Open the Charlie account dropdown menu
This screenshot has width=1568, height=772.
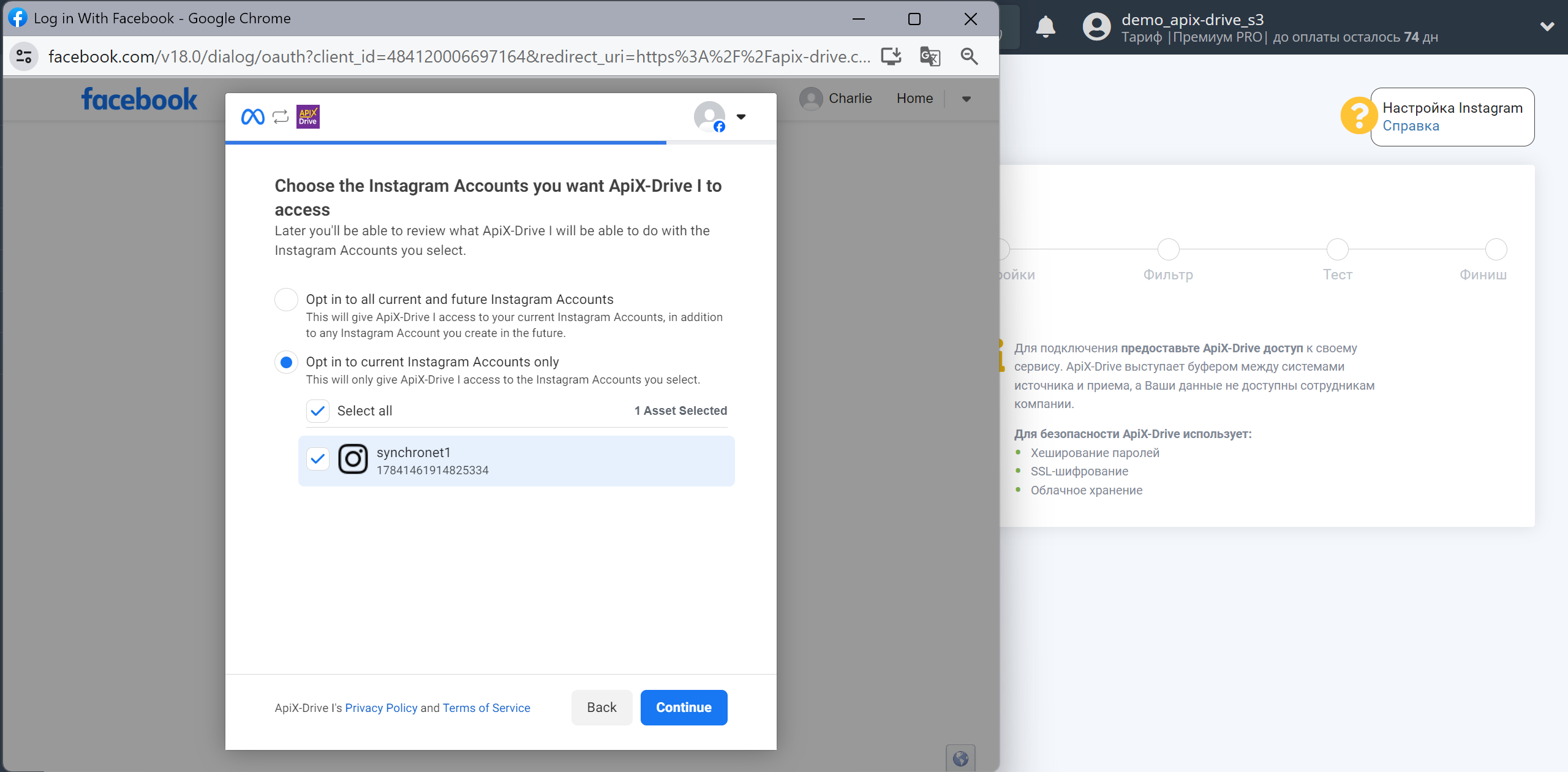pyautogui.click(x=965, y=98)
